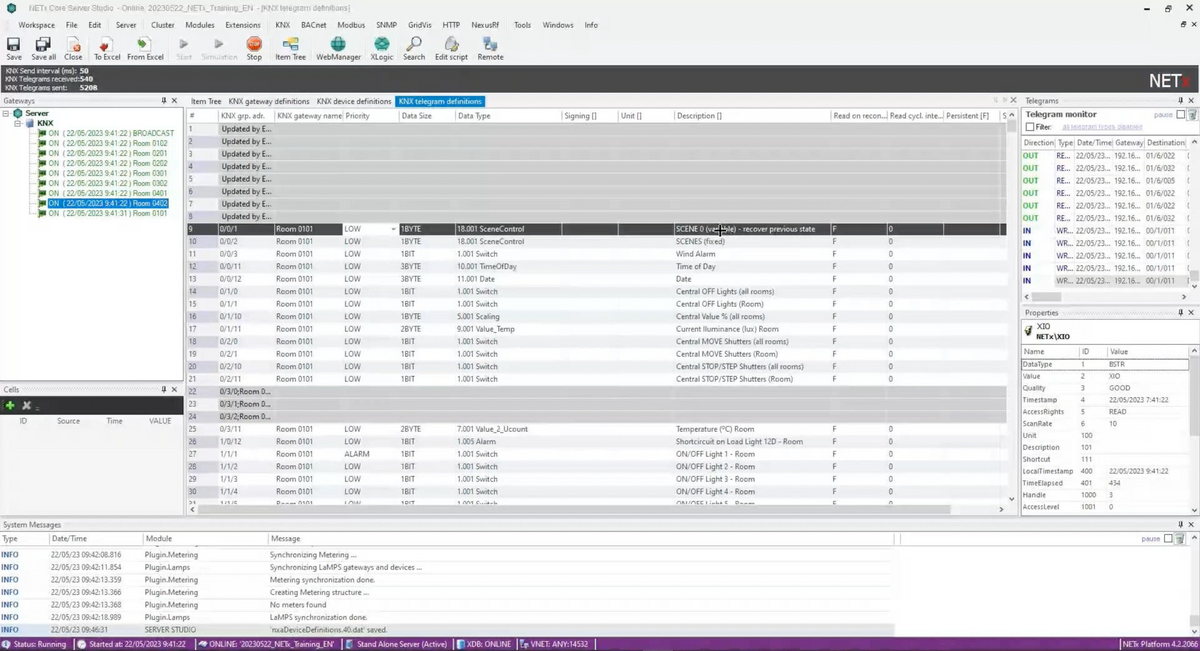This screenshot has width=1200, height=651.
Task: Switch to the Item Tree tab
Action: pos(206,101)
